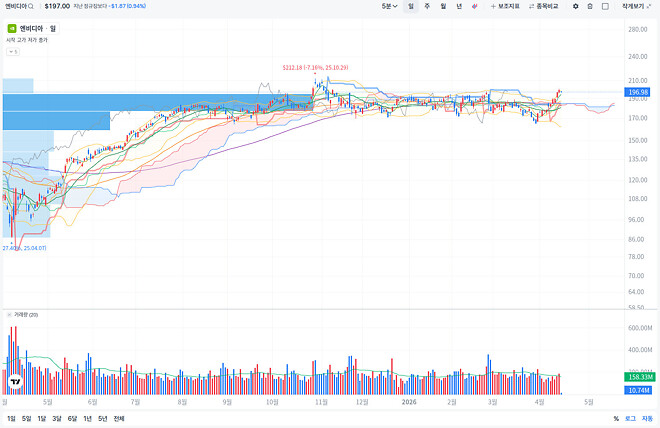
Task: Select the 5일 range button
Action: 26,419
